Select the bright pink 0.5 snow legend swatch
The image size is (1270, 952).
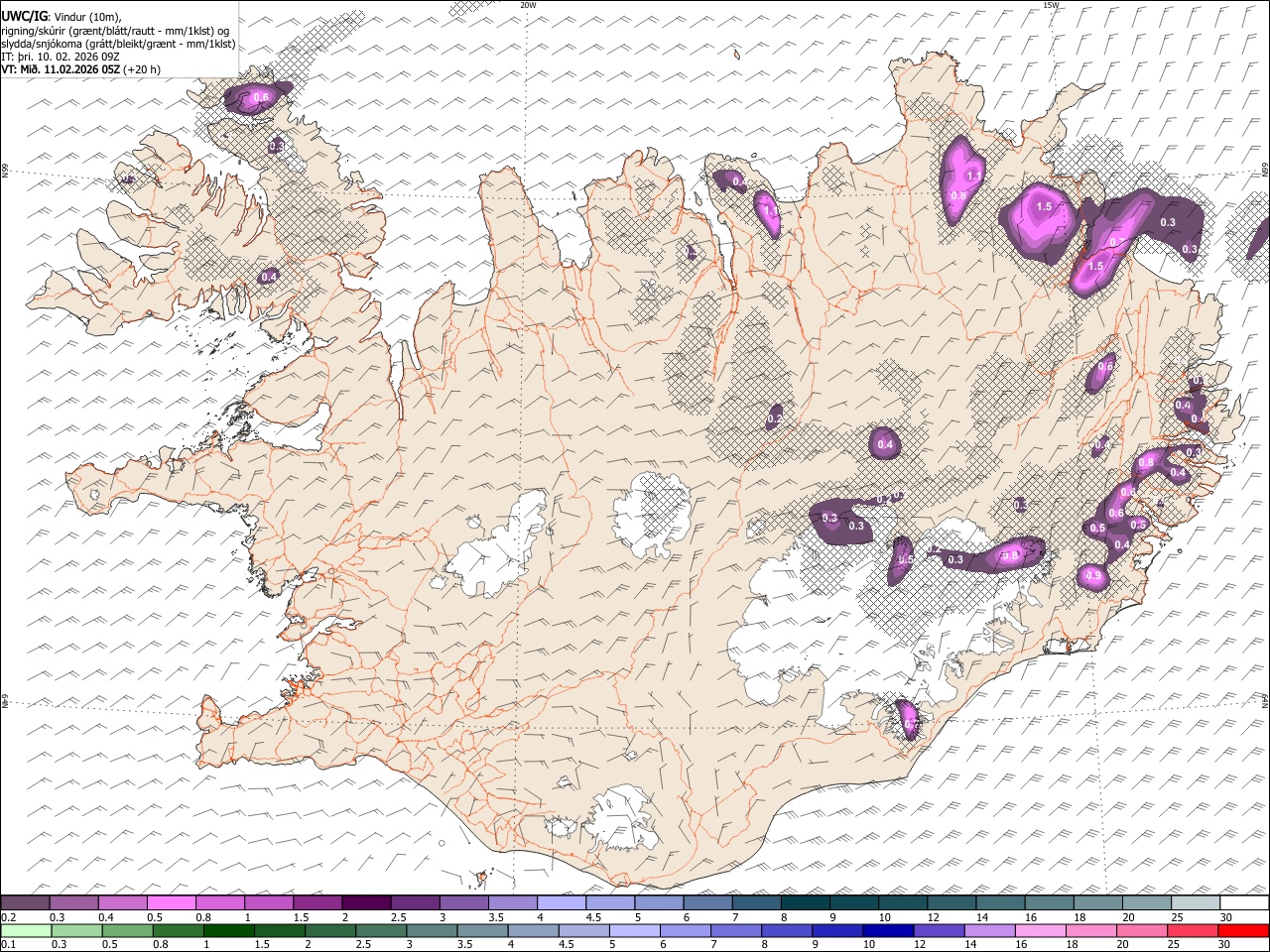(x=172, y=902)
